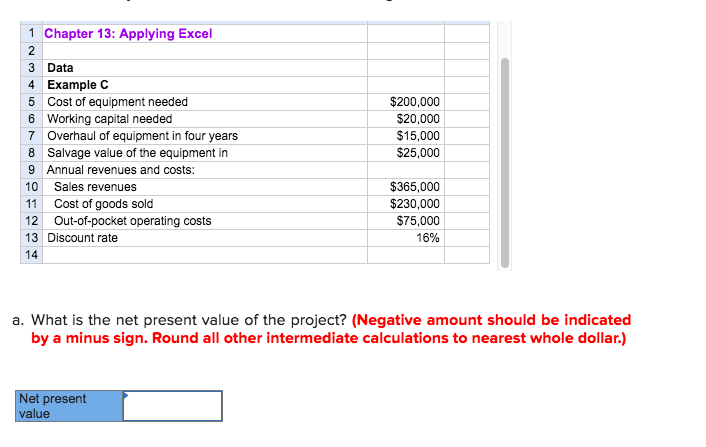Viewport: 706px width, 447px height.
Task: Select the $230,000 cost of goods sold cell
Action: tap(406, 204)
